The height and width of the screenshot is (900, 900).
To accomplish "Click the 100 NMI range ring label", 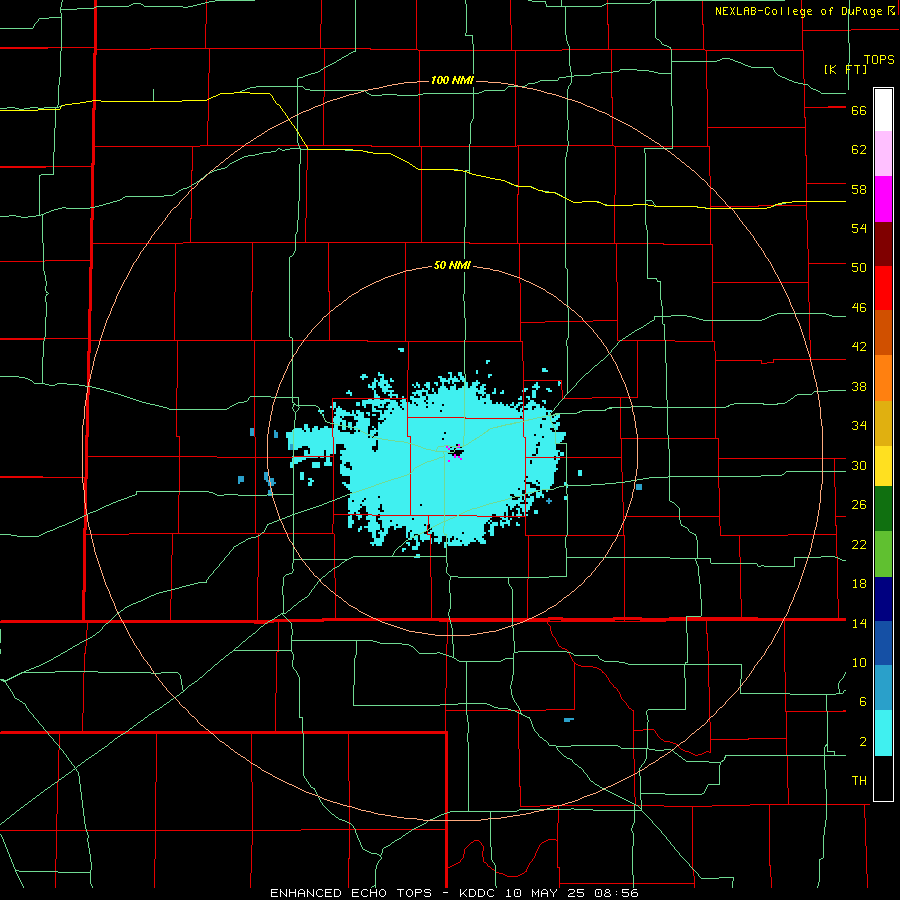I will (452, 80).
